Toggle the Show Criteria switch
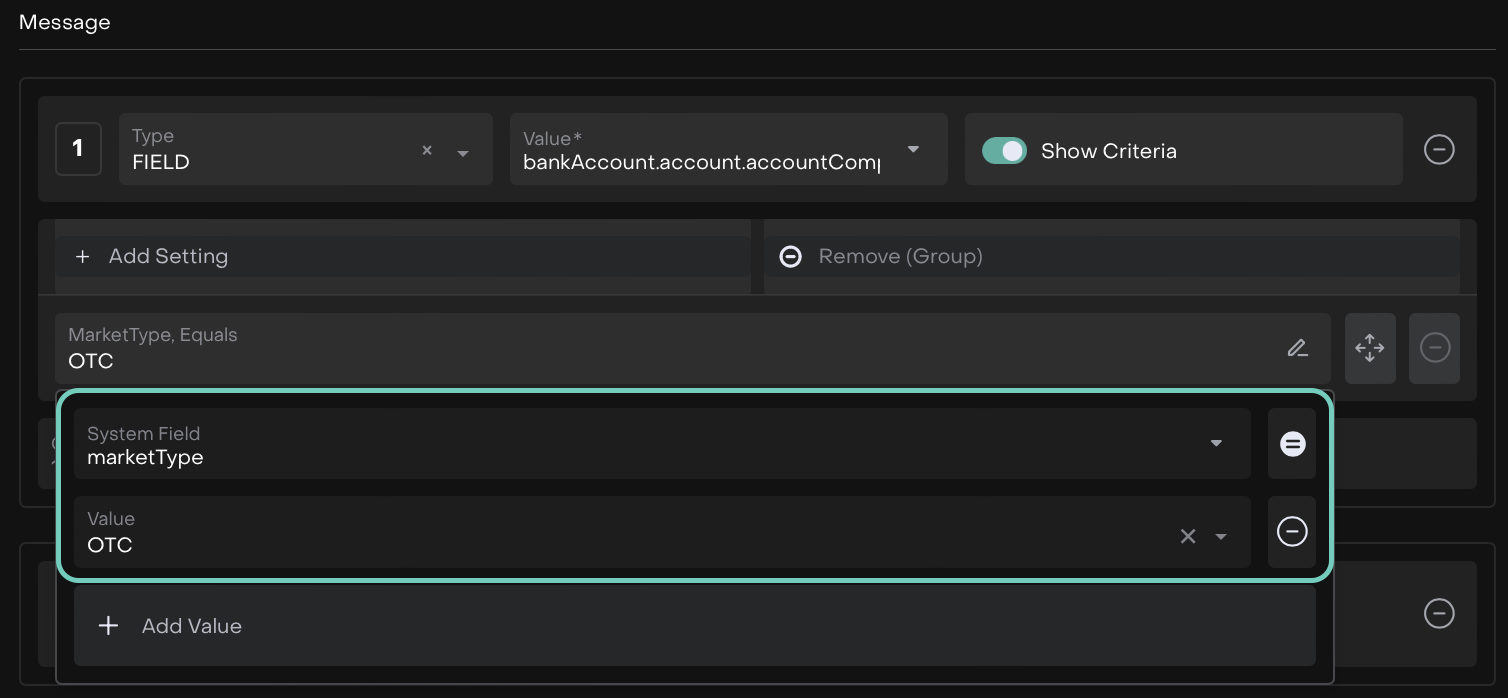The image size is (1508, 698). tap(1004, 151)
